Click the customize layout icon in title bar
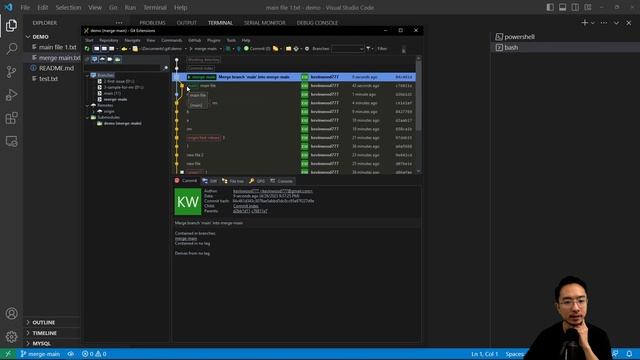 point(588,7)
